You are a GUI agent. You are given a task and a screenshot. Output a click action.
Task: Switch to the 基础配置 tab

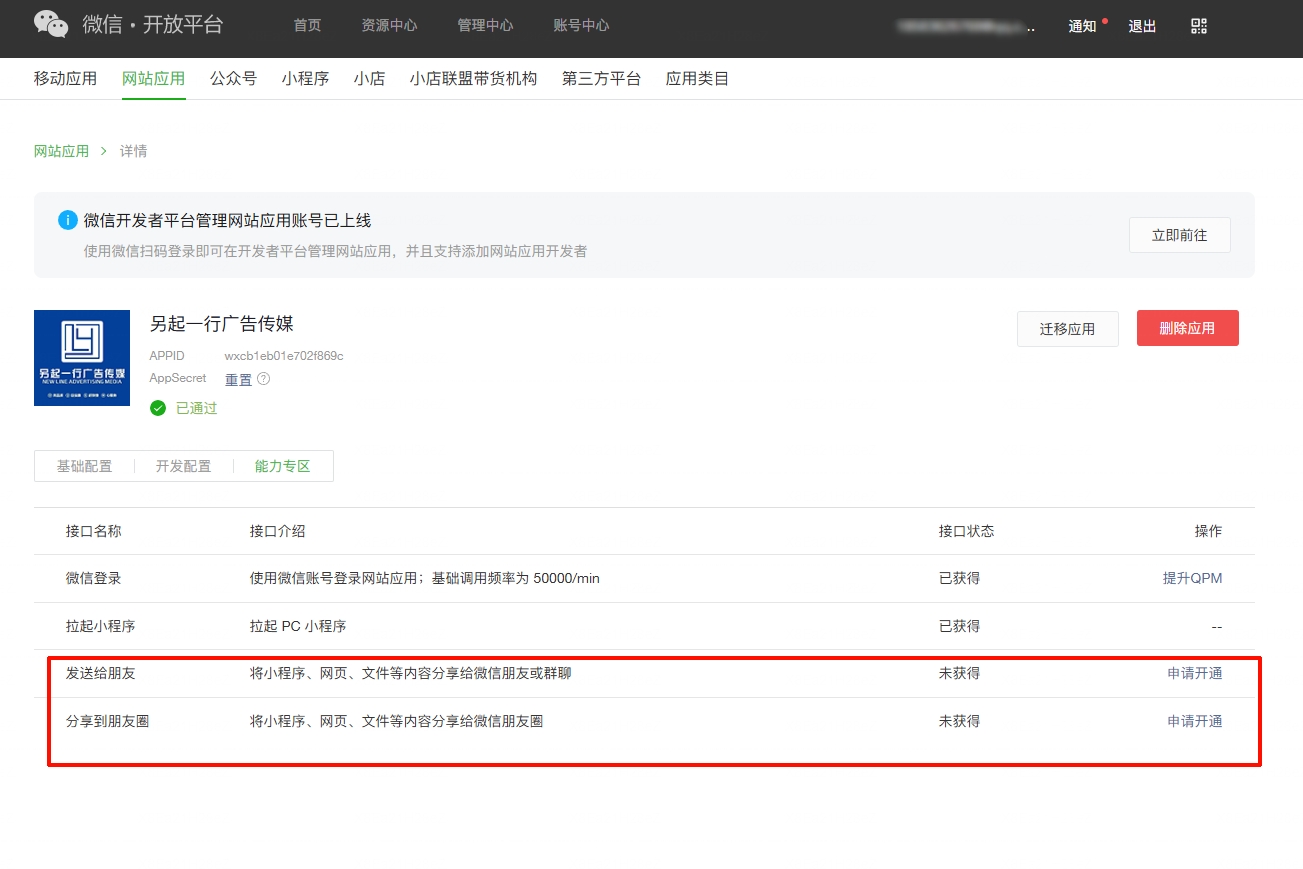84,465
